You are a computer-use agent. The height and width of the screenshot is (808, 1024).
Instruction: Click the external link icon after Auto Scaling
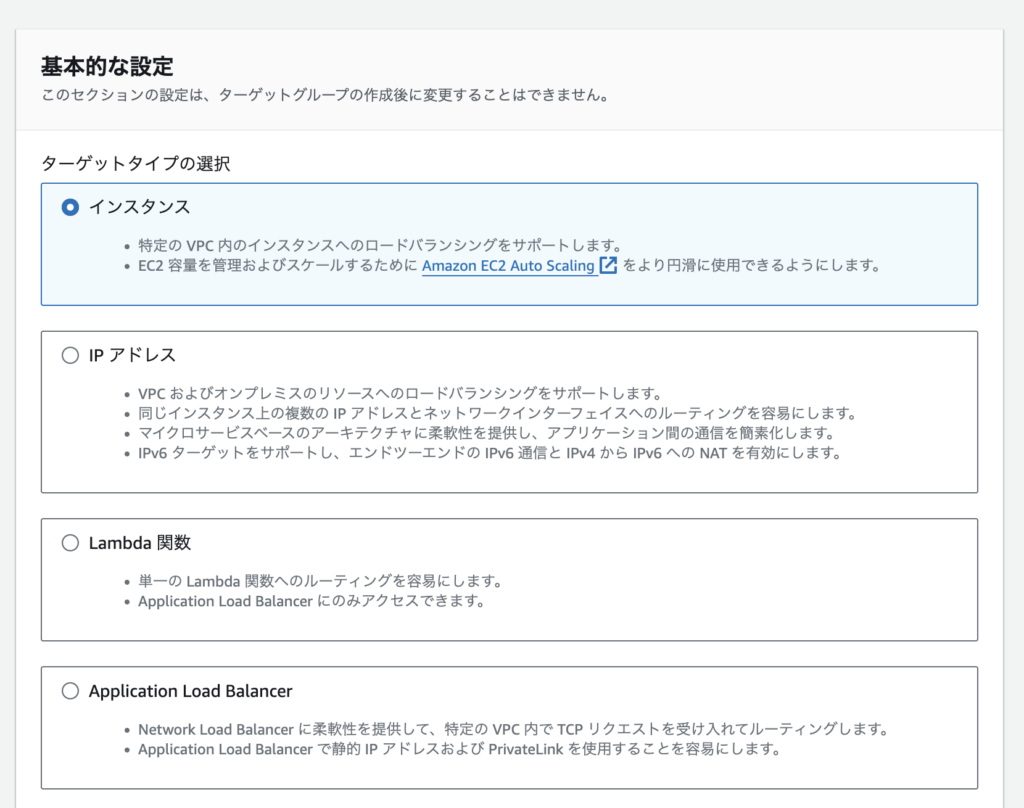[608, 265]
